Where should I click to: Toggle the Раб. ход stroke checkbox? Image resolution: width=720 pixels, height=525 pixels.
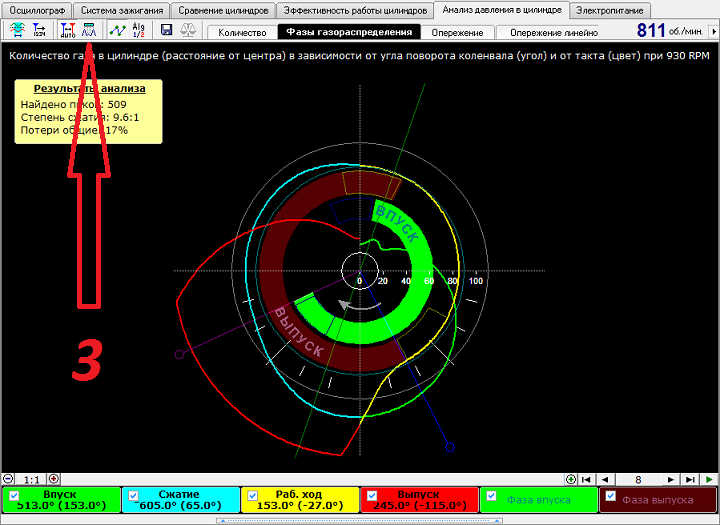(253, 496)
